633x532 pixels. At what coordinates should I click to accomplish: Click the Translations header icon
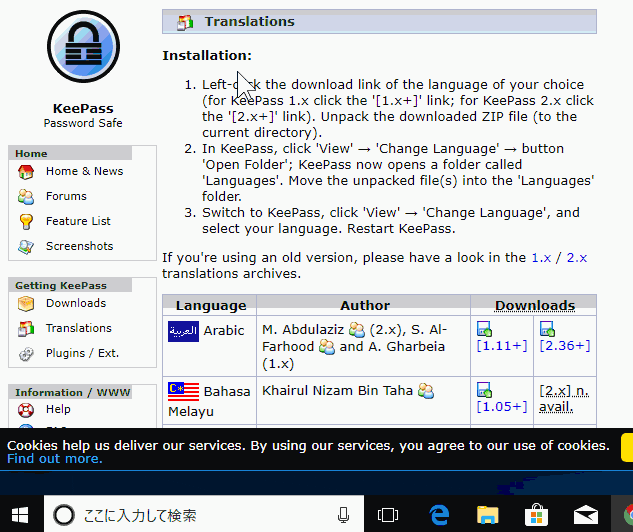(x=185, y=22)
